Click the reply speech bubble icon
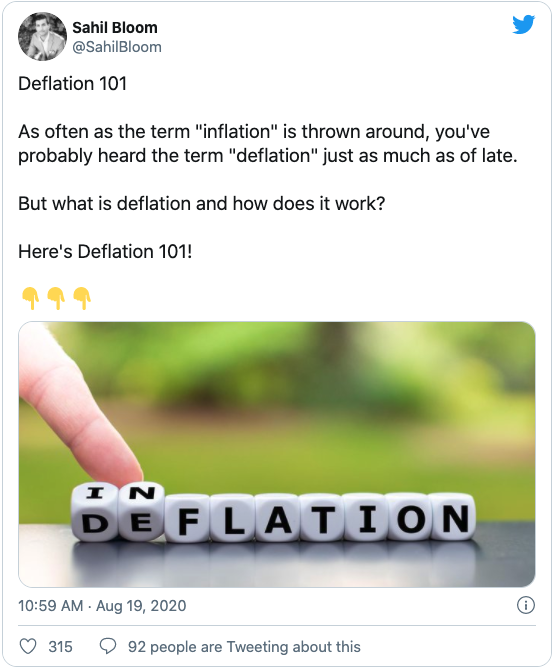 click(x=108, y=646)
